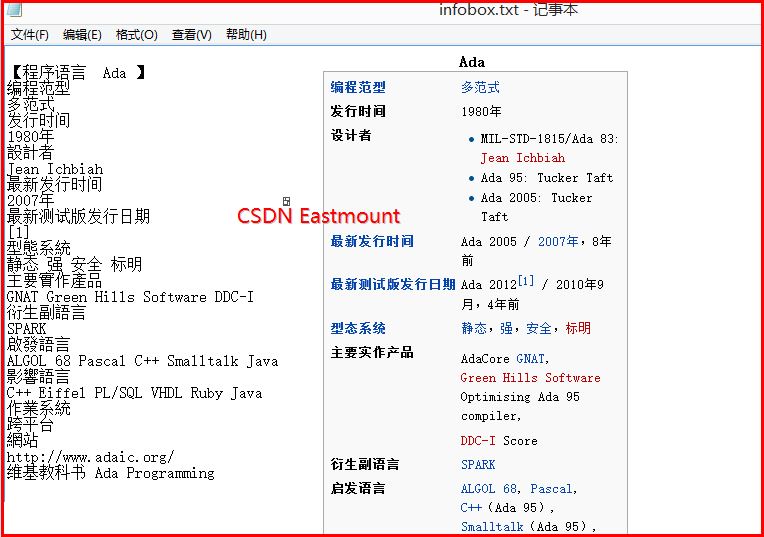Click the SPARK line in Notepad

click(x=26, y=328)
